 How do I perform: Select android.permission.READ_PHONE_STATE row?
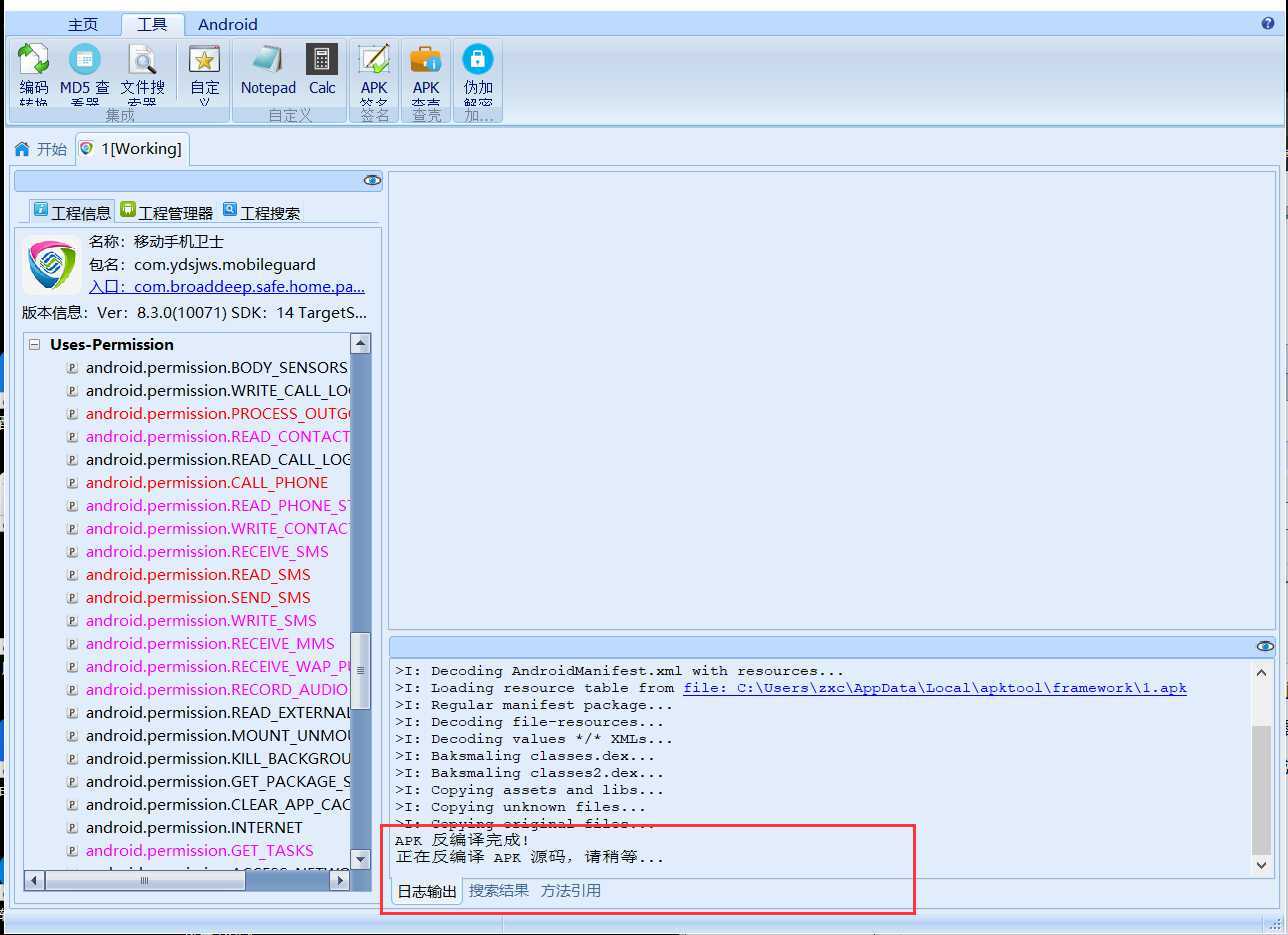pos(218,506)
